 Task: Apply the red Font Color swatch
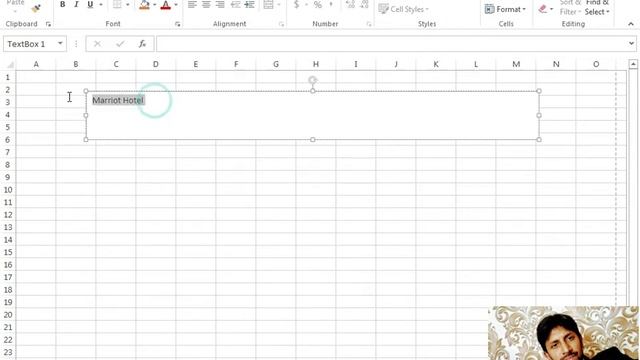point(166,4)
